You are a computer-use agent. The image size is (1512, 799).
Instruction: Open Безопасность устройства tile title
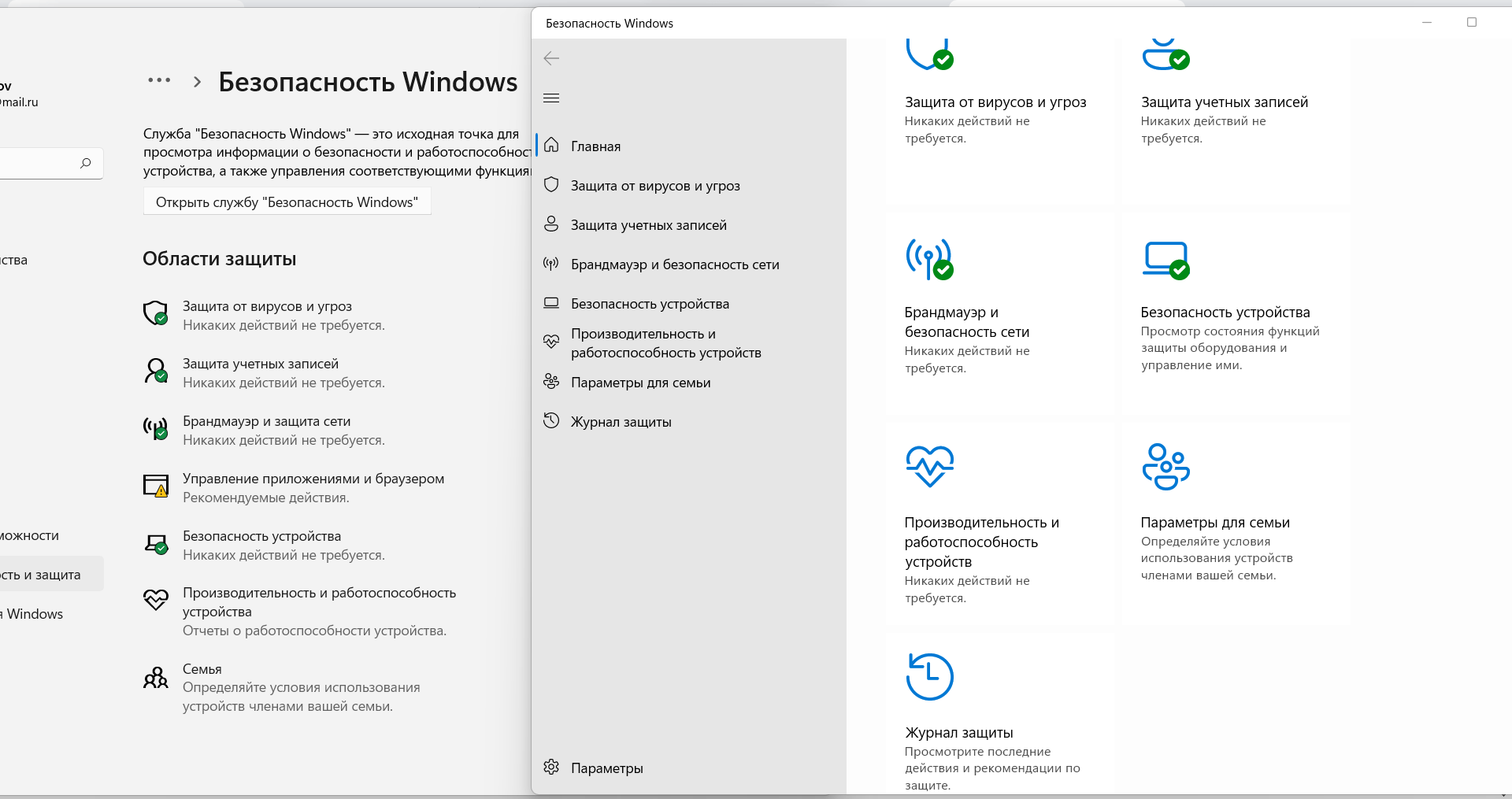(1225, 312)
